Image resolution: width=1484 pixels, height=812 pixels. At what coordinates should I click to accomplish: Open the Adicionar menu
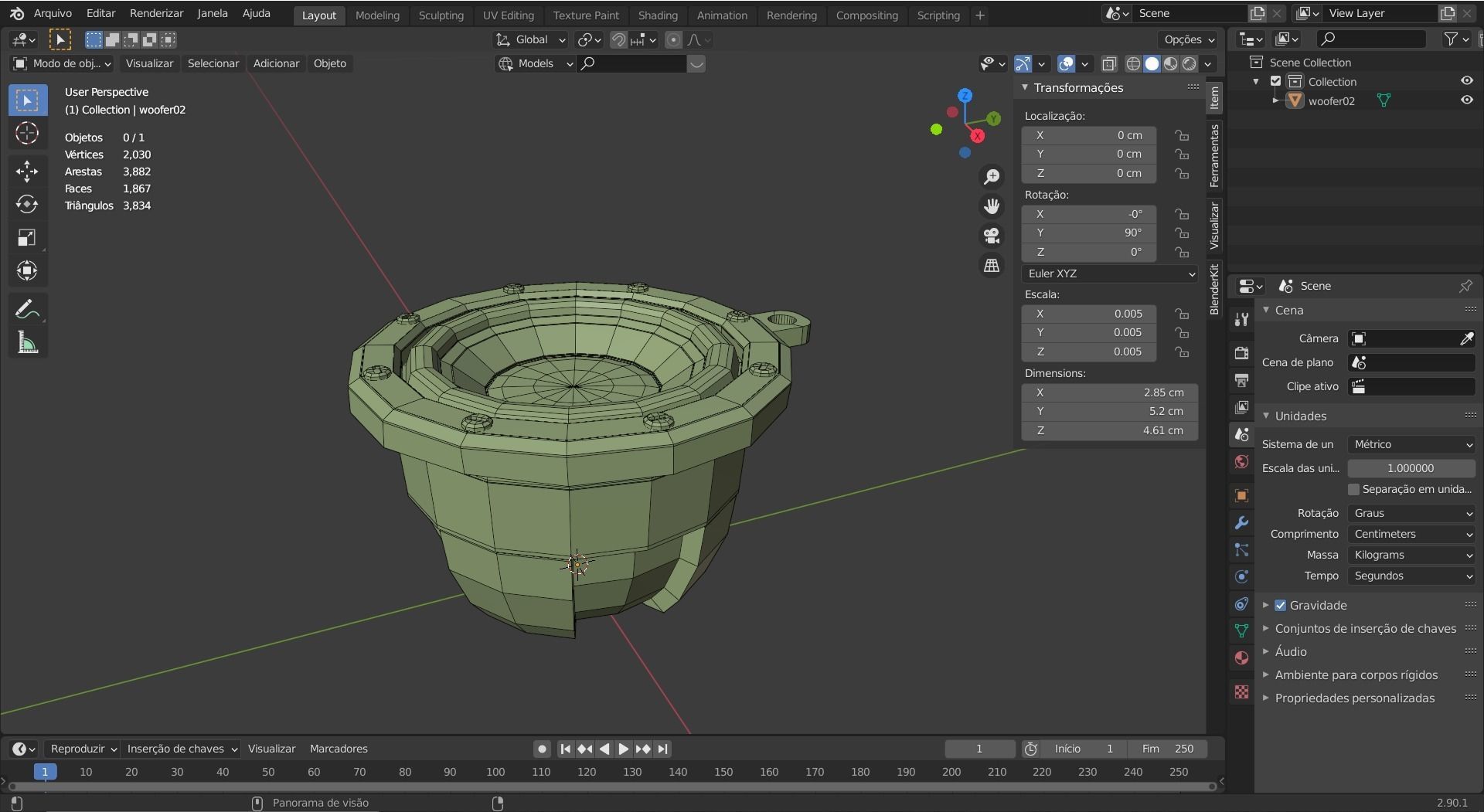point(276,63)
